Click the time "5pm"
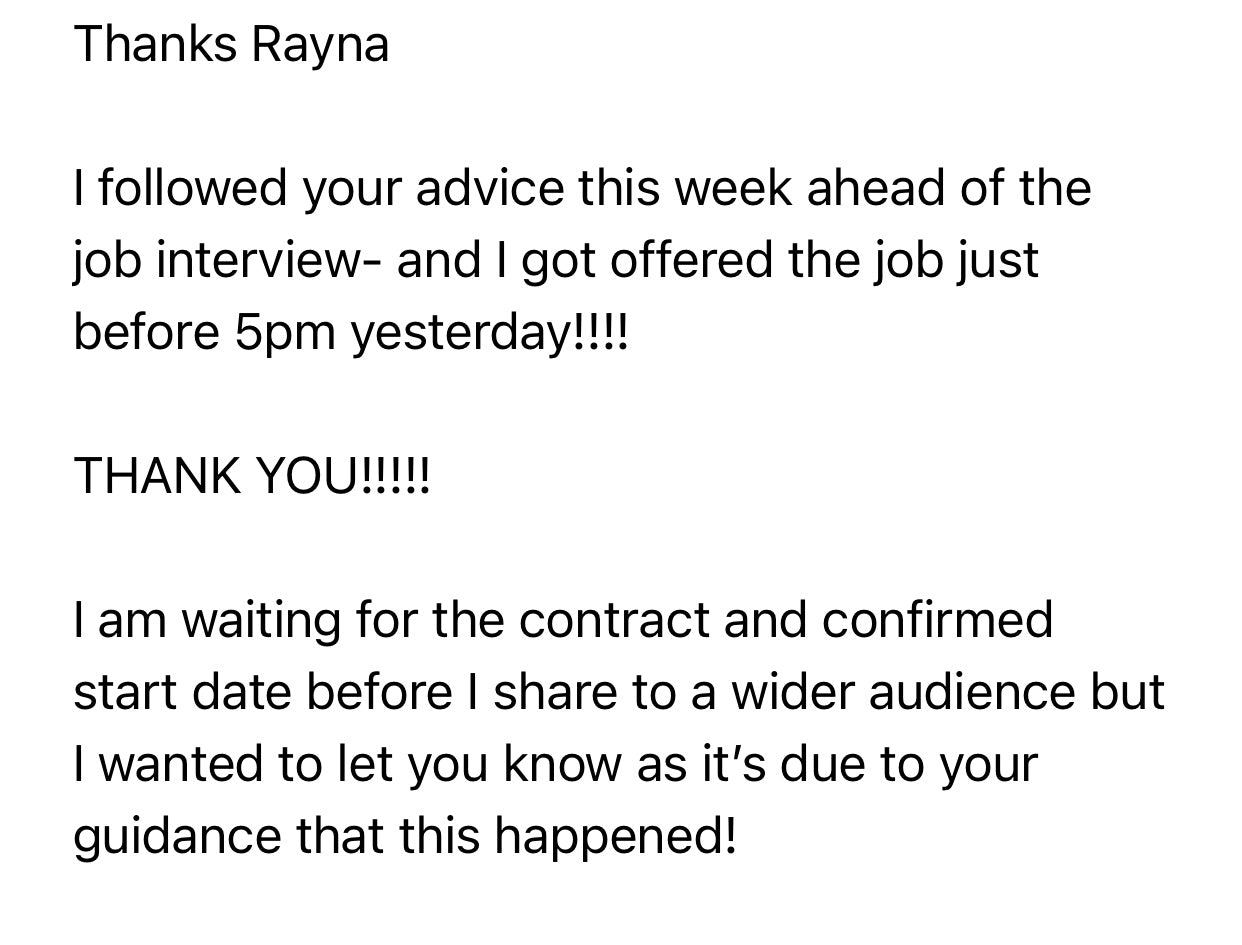This screenshot has width=1242, height=945. coord(284,332)
